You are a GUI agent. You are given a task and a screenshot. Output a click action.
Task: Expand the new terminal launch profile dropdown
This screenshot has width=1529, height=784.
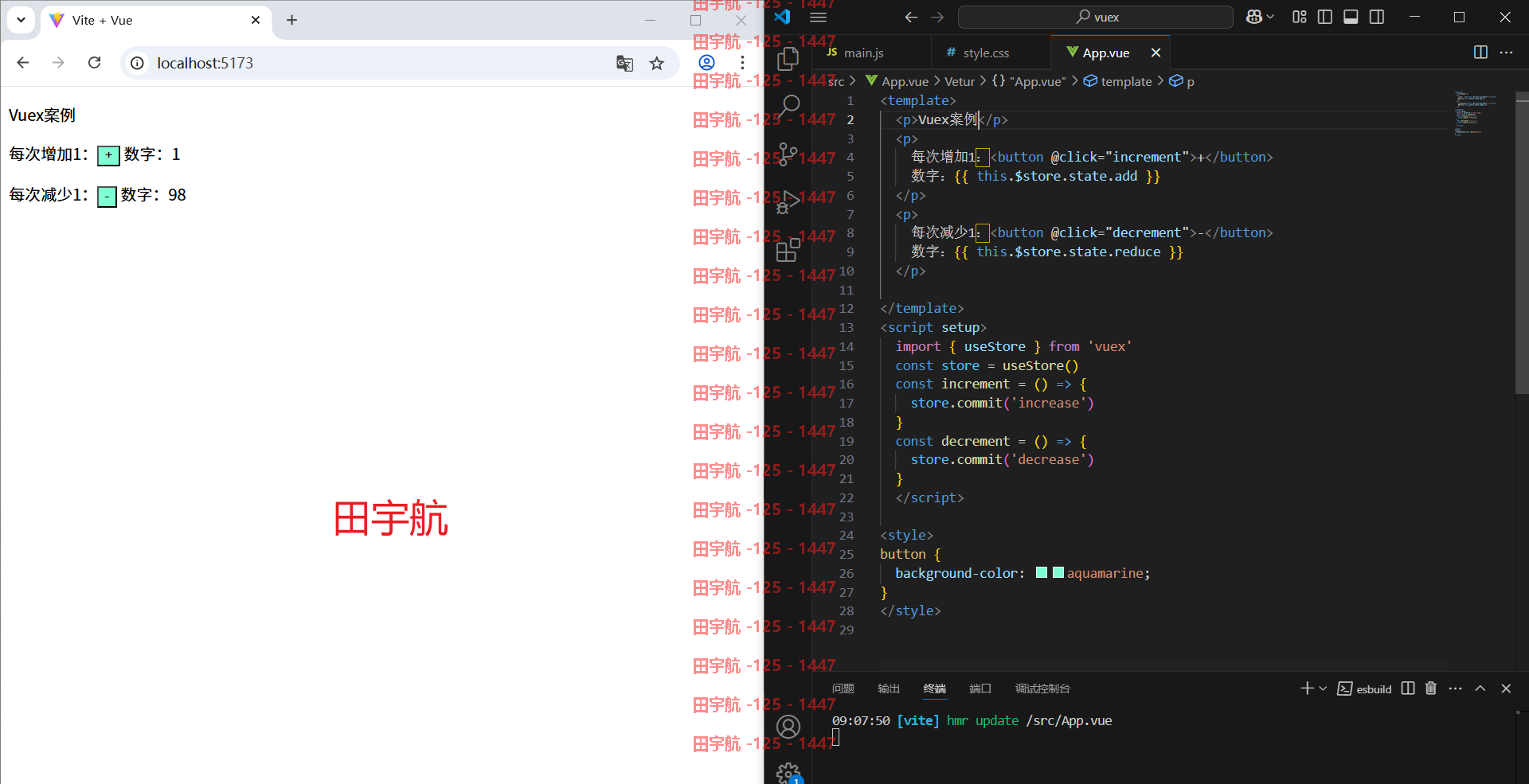(1323, 688)
